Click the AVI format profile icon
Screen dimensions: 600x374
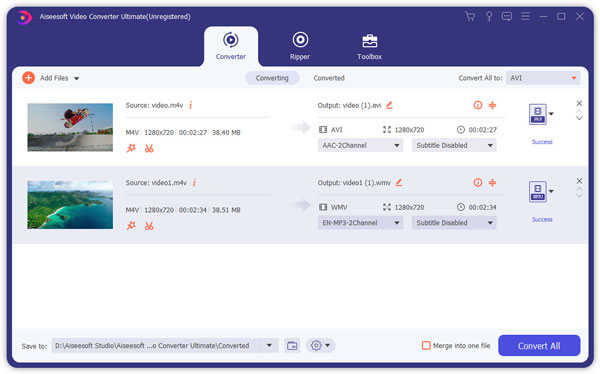(x=538, y=114)
